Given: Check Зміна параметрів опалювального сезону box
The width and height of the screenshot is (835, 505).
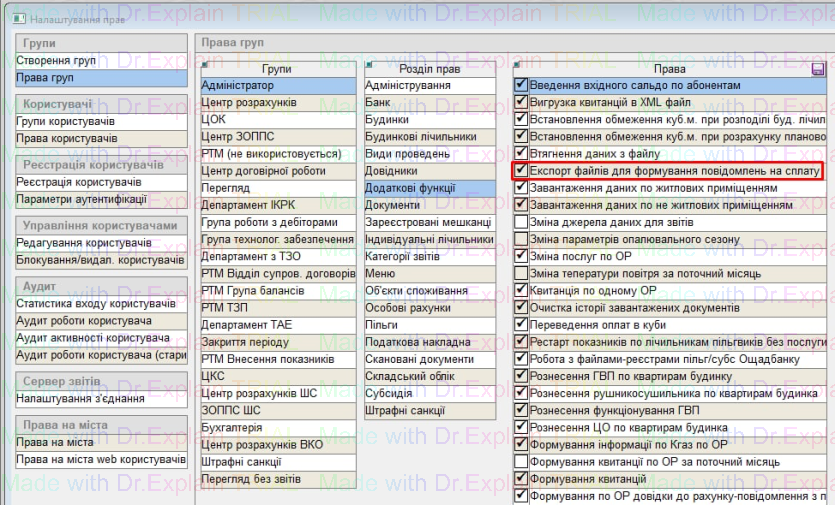Looking at the screenshot, I should 521,239.
